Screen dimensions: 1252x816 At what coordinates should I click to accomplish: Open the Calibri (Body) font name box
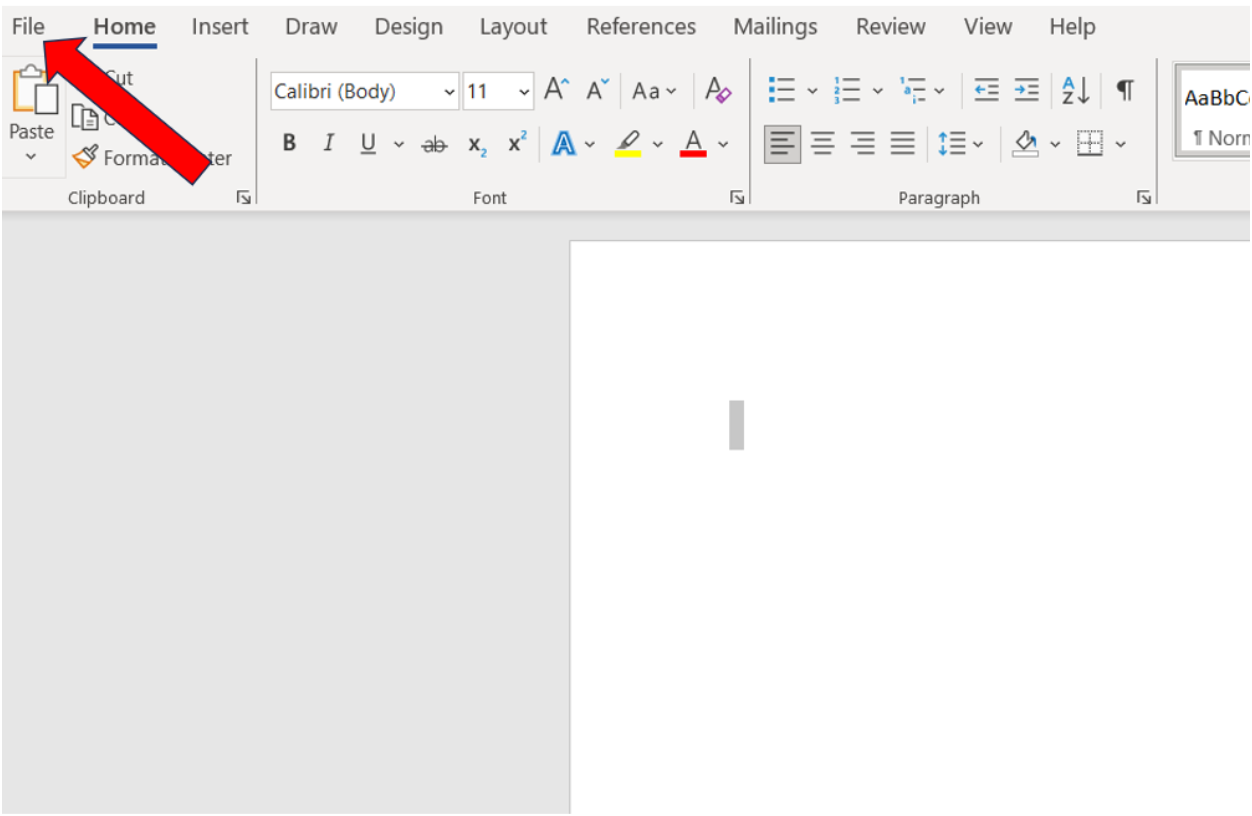click(x=364, y=91)
